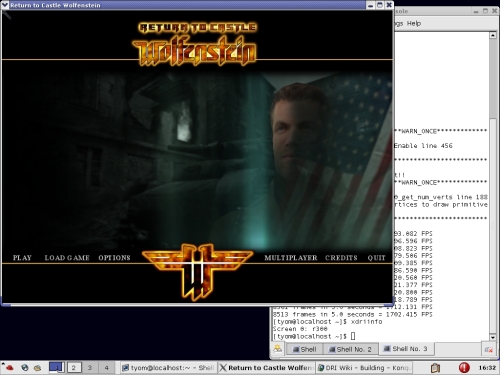Click QUIT in the Wolfenstein menu

tap(376, 258)
